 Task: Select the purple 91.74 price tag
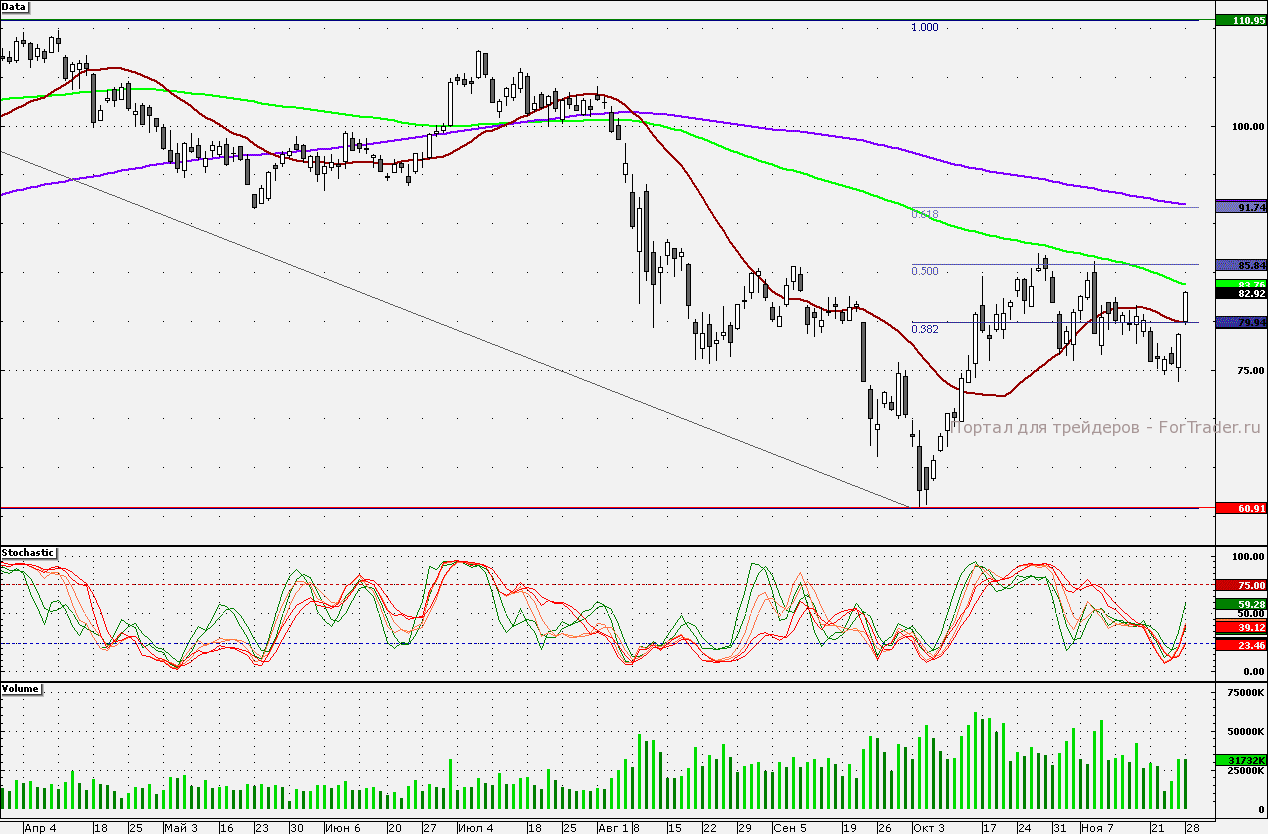coord(1241,207)
